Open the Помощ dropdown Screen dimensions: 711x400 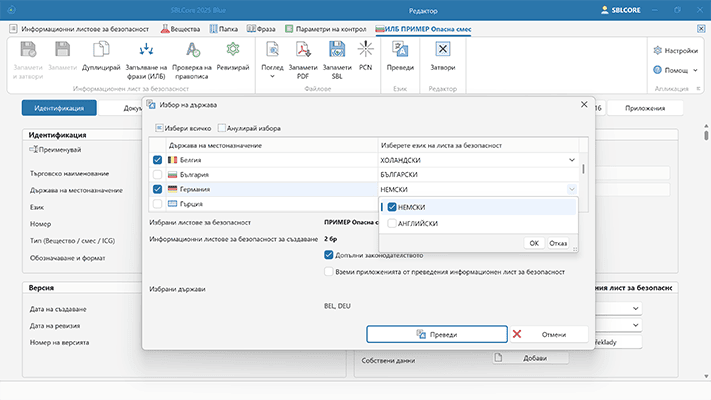pyautogui.click(x=675, y=70)
